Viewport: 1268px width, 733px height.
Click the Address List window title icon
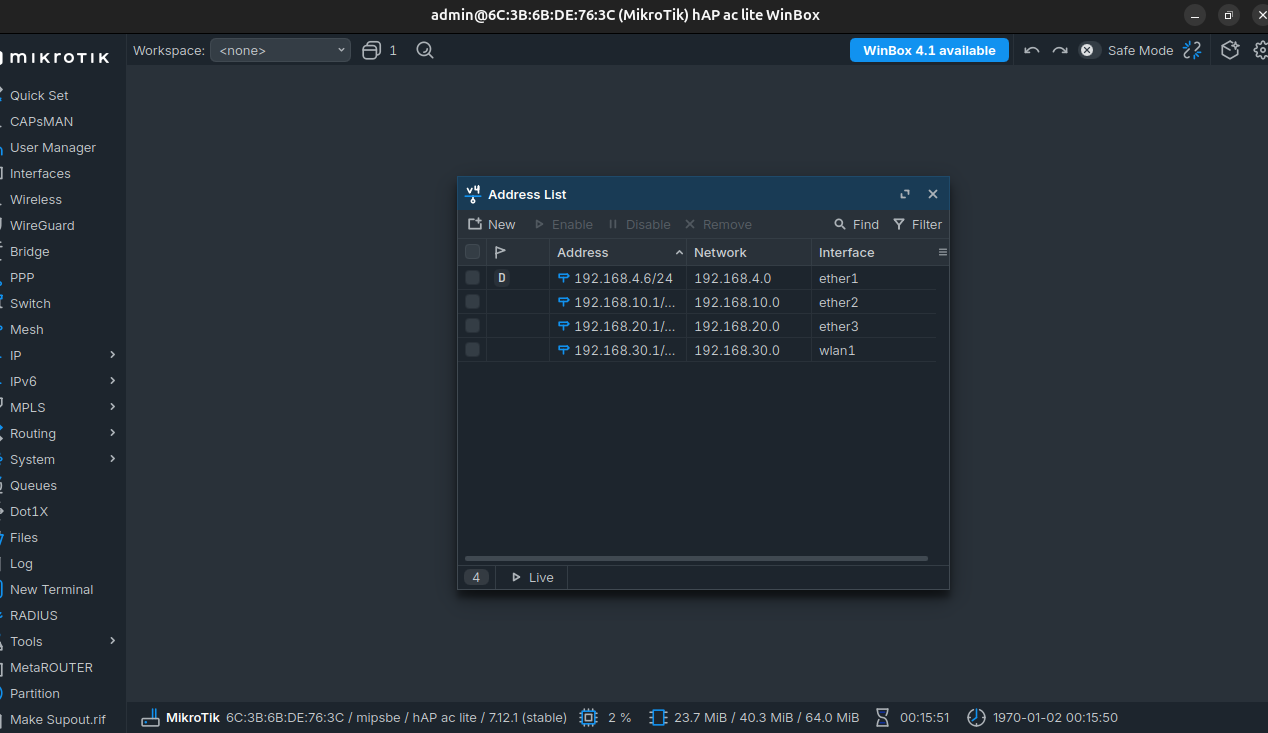474,194
